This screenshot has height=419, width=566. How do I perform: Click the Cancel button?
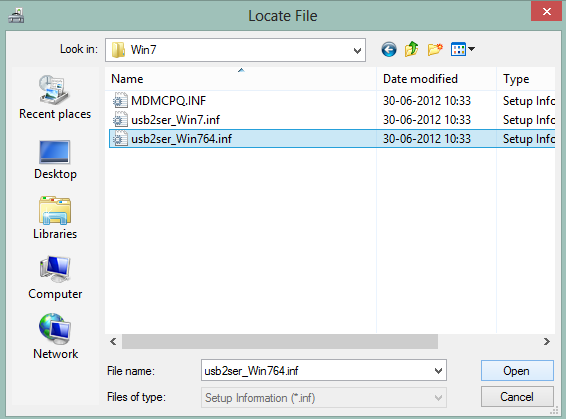[517, 397]
